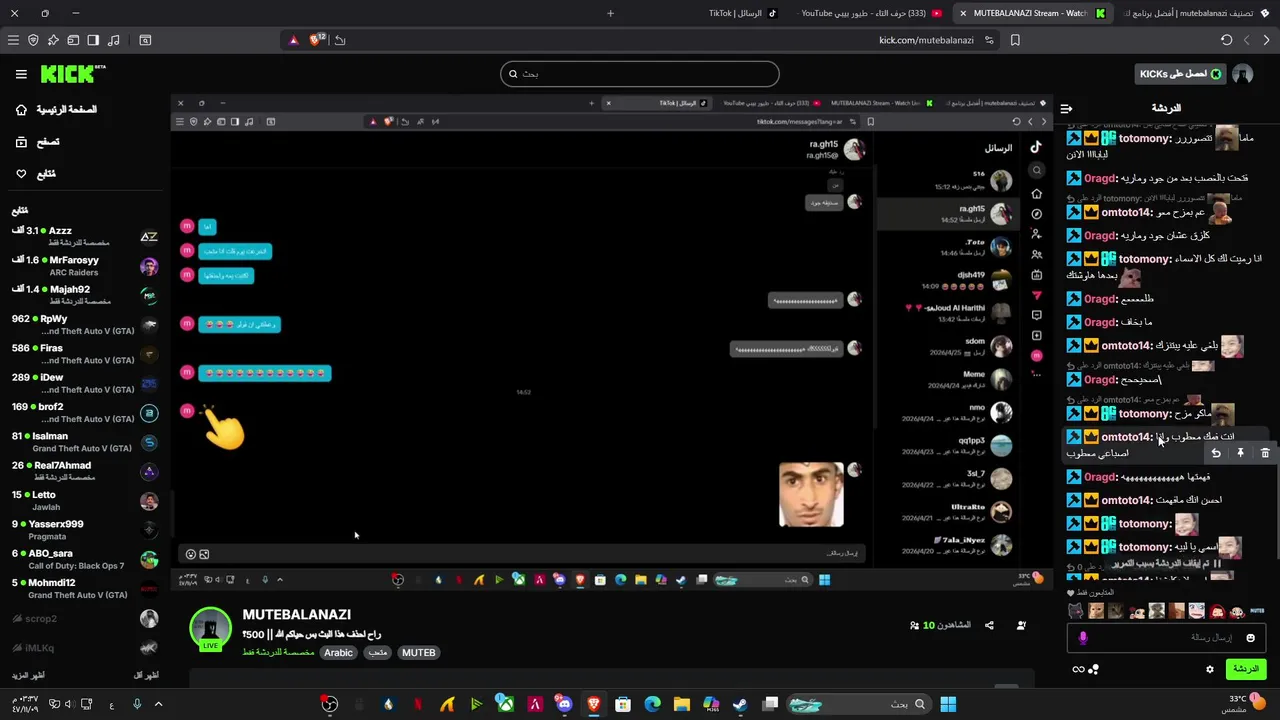
Task: Click the purple microphone icon in chat
Action: 1083,637
